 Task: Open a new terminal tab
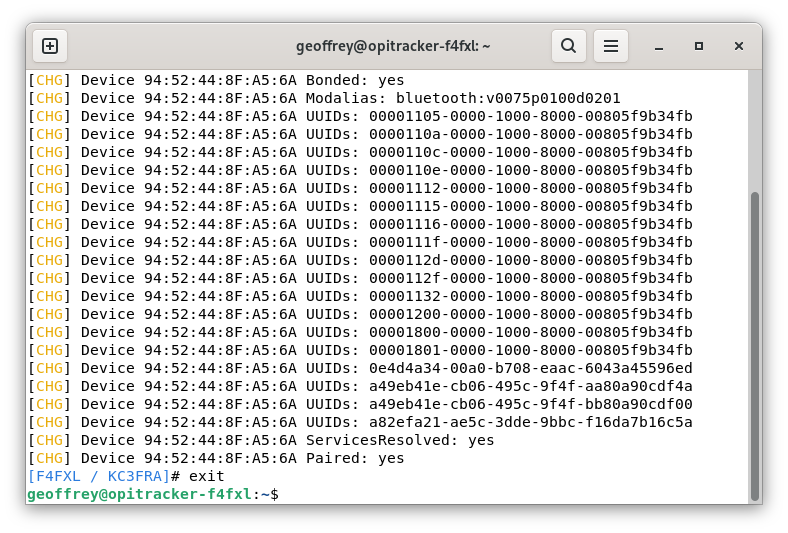50,46
